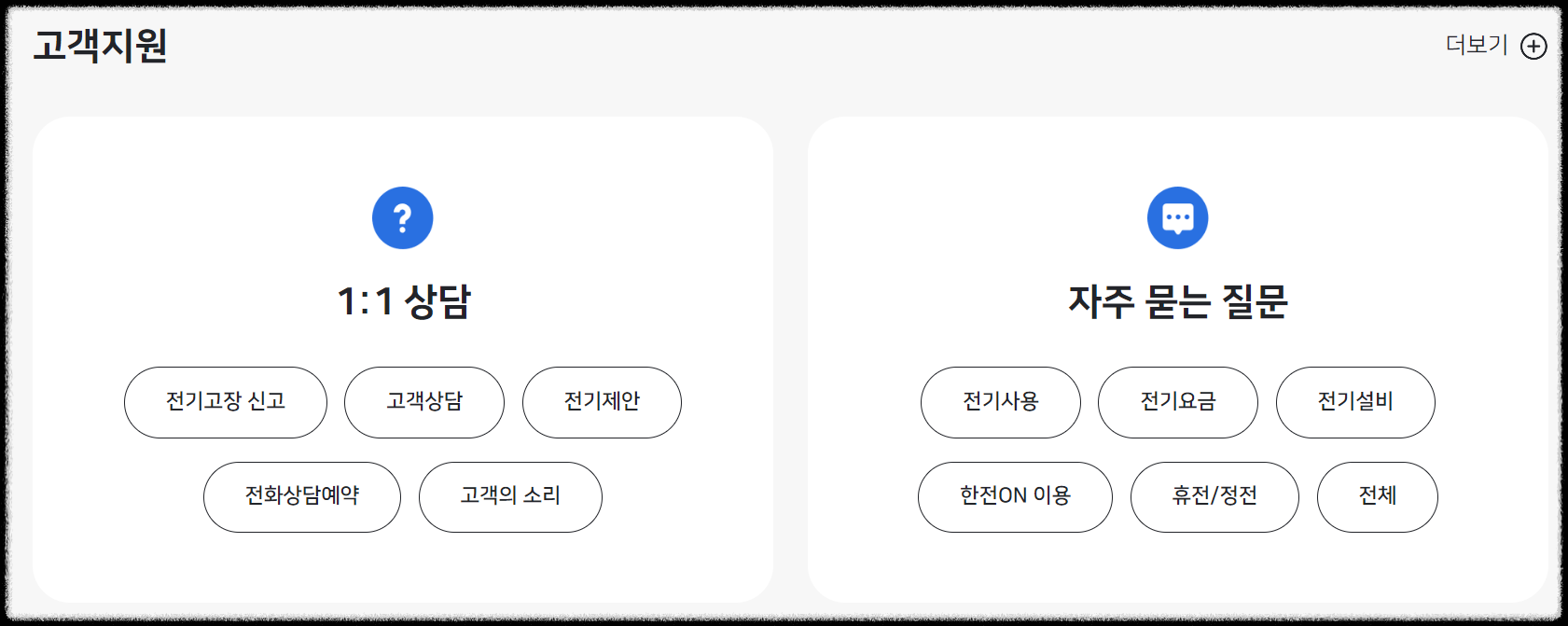Click 전화상담예약 to book a phone consultation
1568x626 pixels.
click(x=301, y=497)
